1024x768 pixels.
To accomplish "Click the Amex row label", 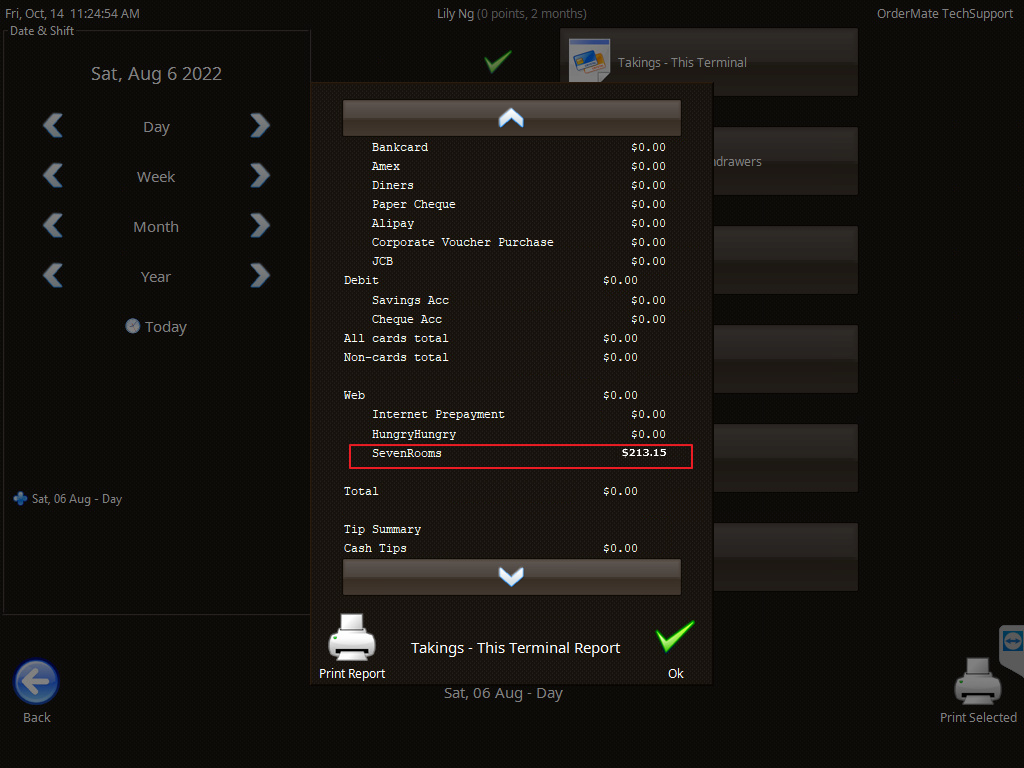I will [386, 166].
